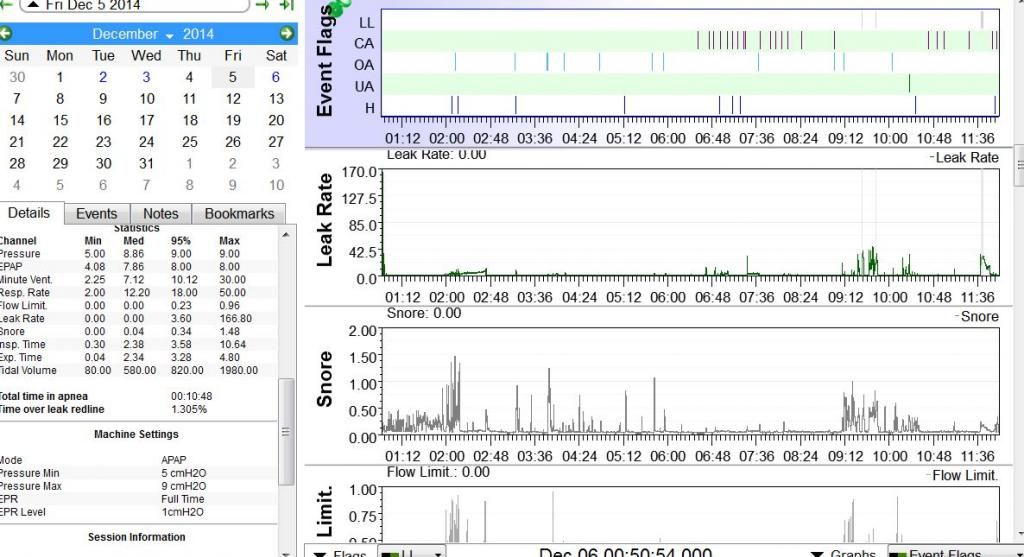Click December 31 in the calendar
The image size is (1024, 557).
coord(146,163)
